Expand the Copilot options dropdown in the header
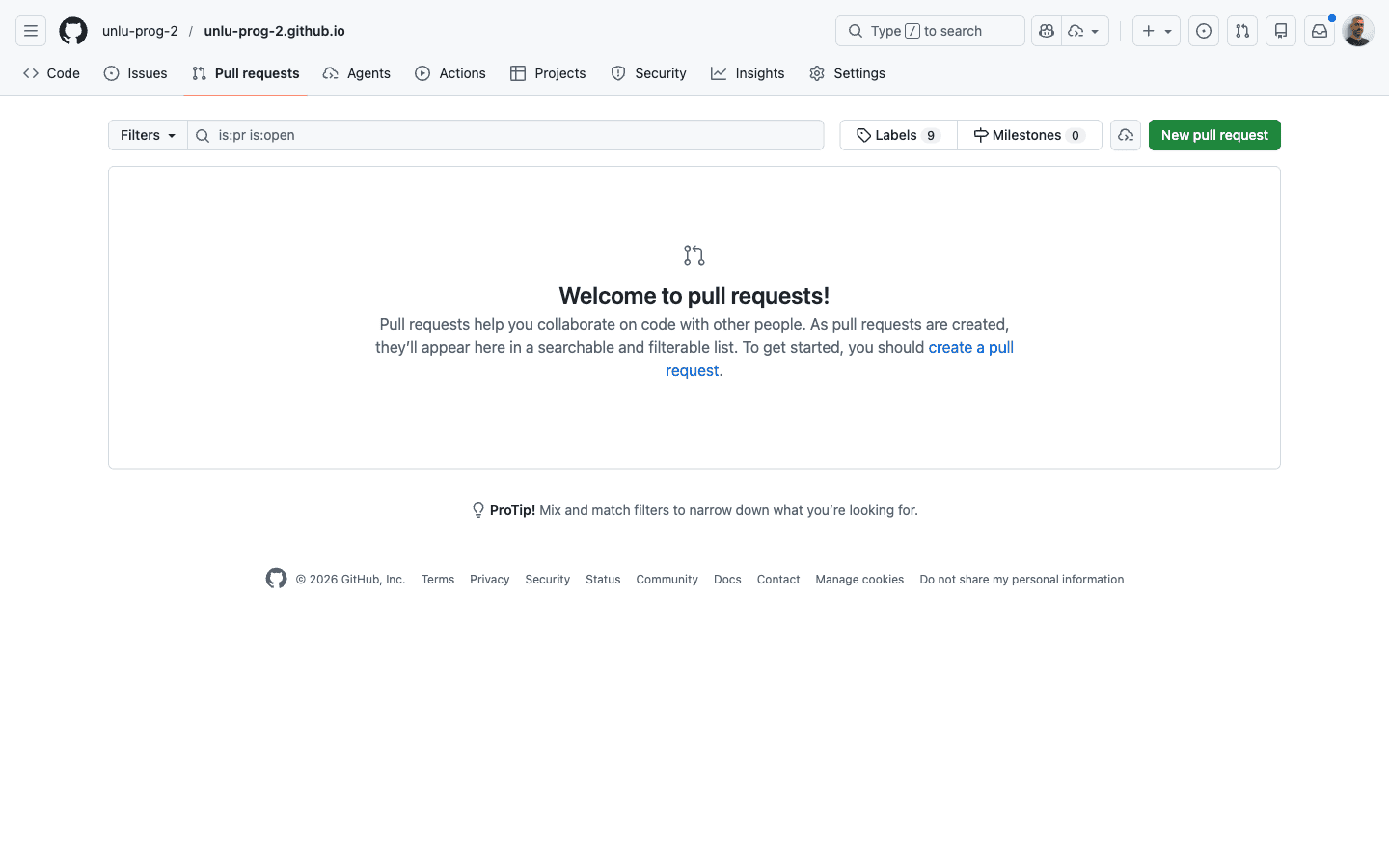The height and width of the screenshot is (868, 1389). pos(1085,30)
